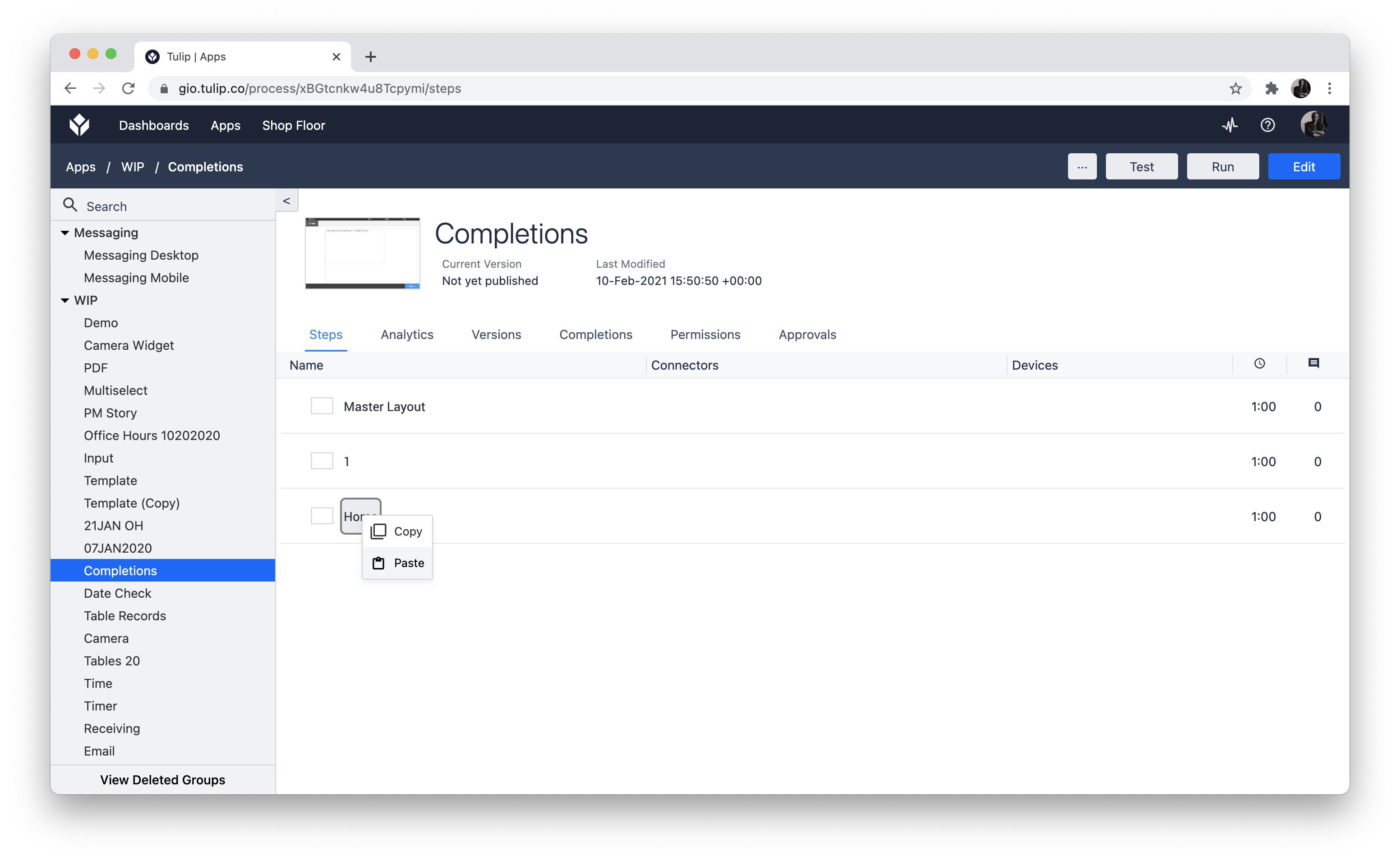
Task: Open the browser extensions puzzle icon
Action: pos(1271,88)
